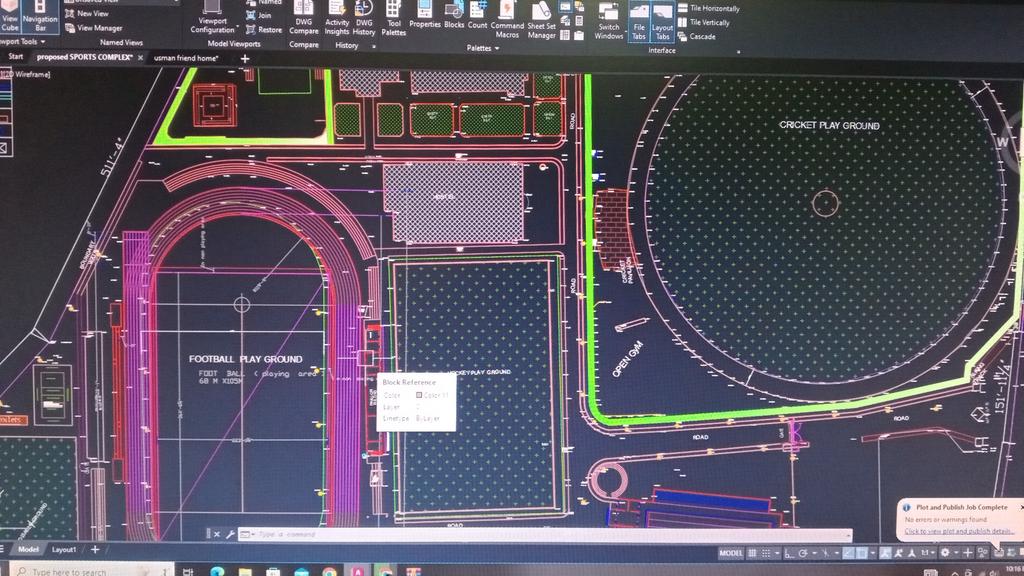Screen dimensions: 1024x576
Task: Select the FOOTBALL PLAY GROUND text label
Action: pyautogui.click(x=246, y=359)
